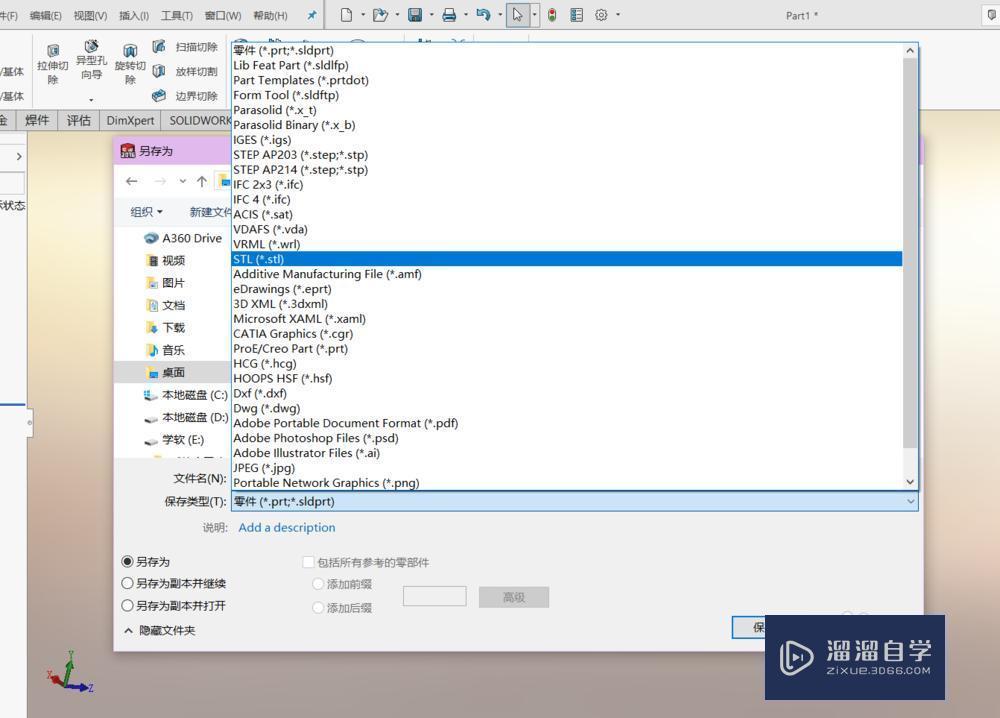Select 另存为副本并继续 radio button
Image resolution: width=1000 pixels, height=718 pixels.
[128, 583]
